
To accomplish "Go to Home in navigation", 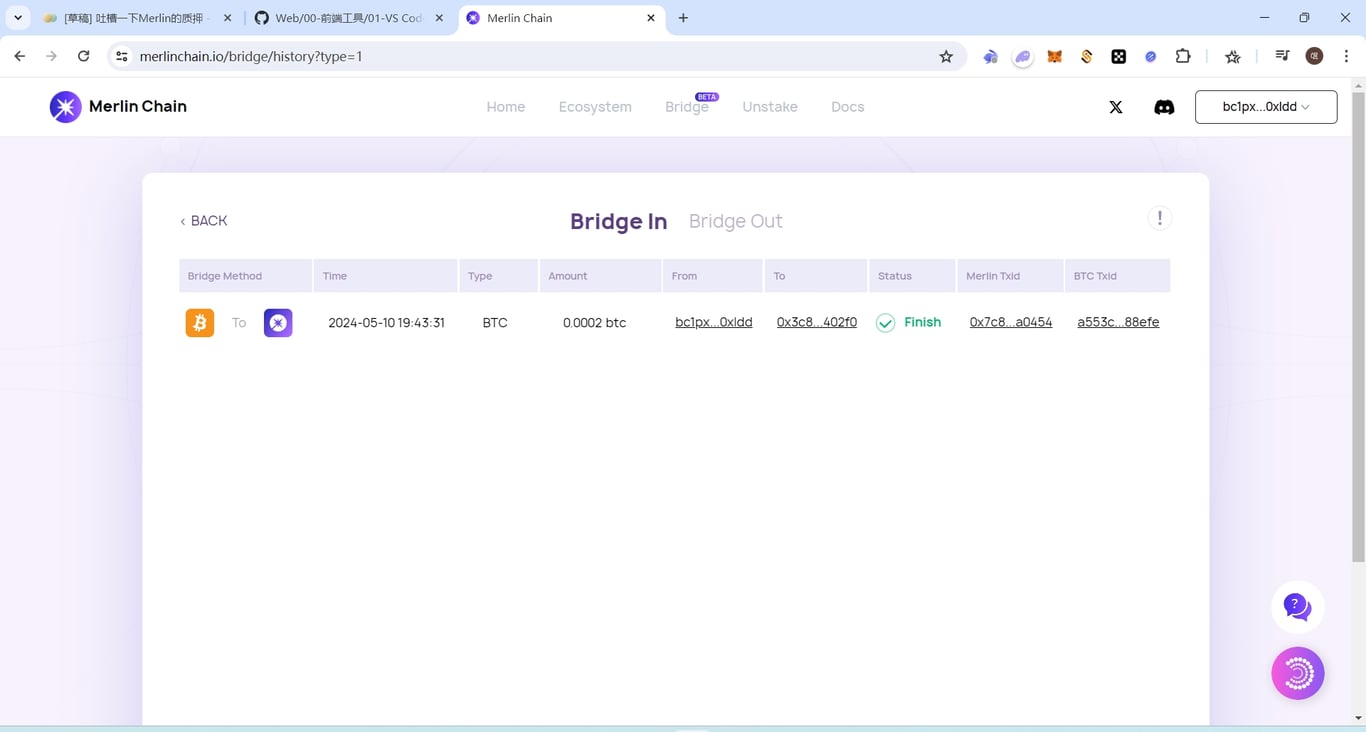I will click(x=506, y=107).
